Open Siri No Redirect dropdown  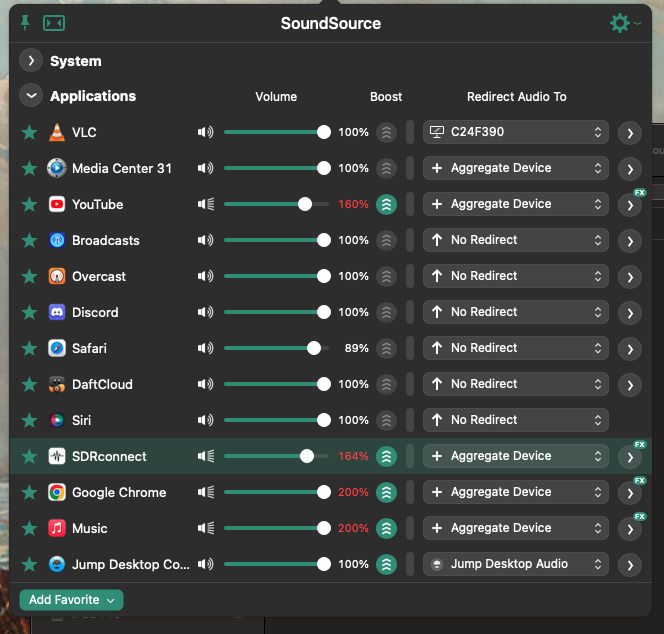click(516, 420)
